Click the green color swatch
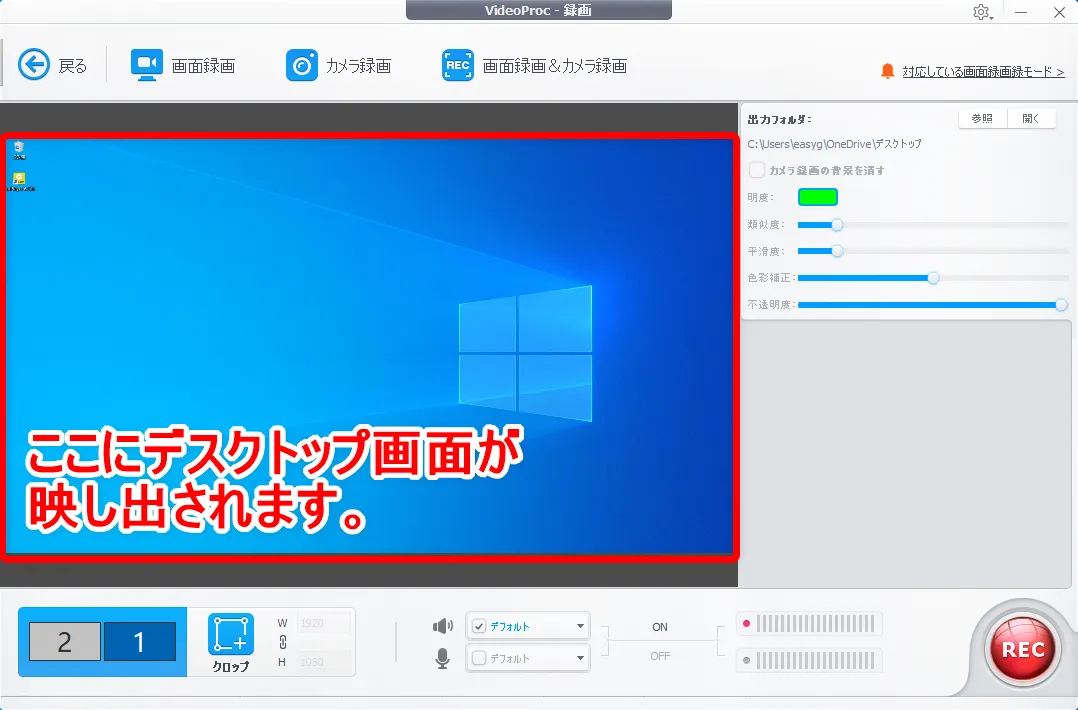The image size is (1078, 710). pos(817,197)
